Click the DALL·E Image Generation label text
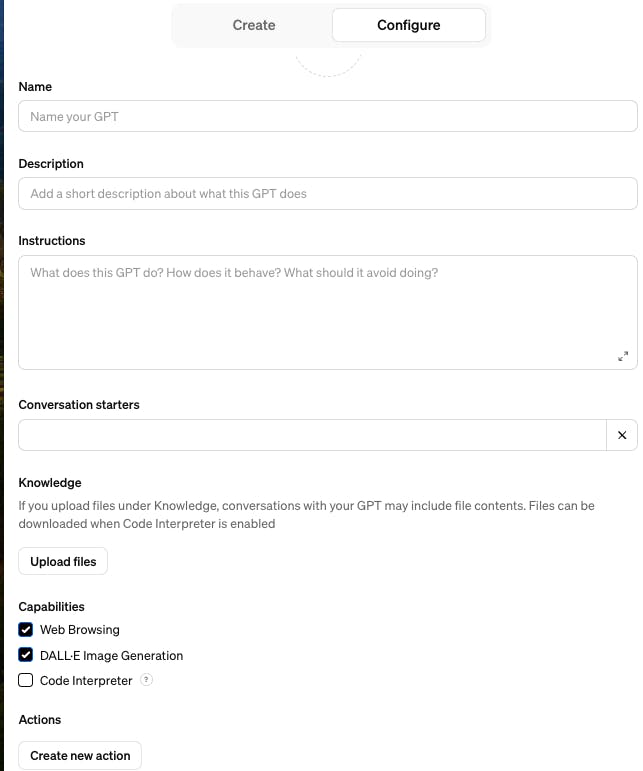643x771 pixels. coord(112,656)
